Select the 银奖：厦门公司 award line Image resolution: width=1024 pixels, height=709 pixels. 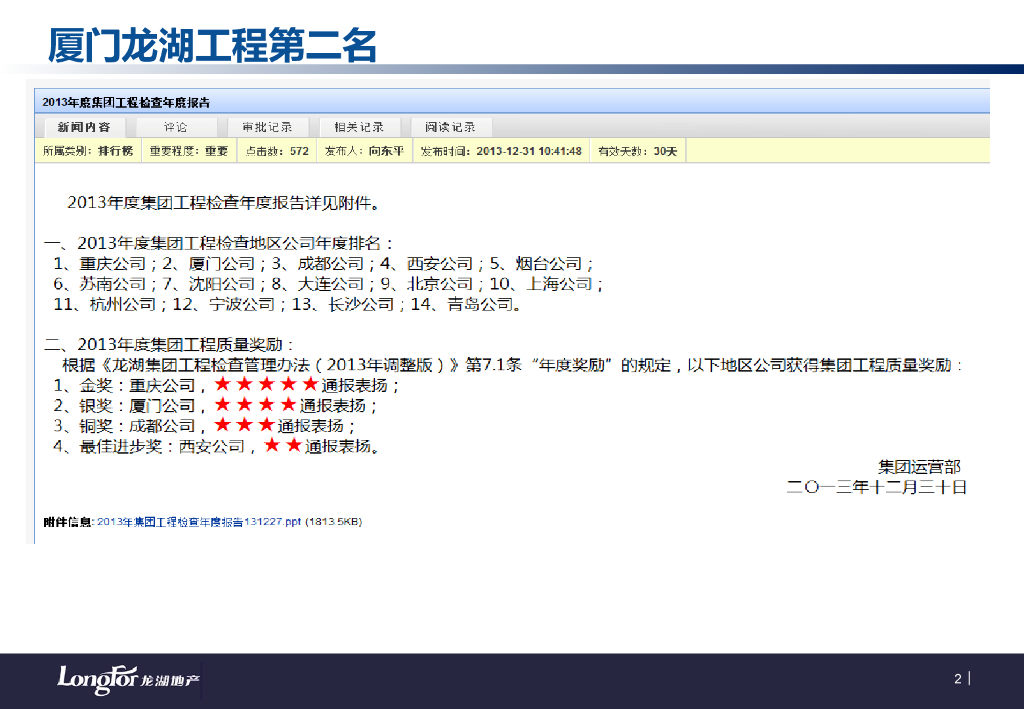[x=216, y=405]
